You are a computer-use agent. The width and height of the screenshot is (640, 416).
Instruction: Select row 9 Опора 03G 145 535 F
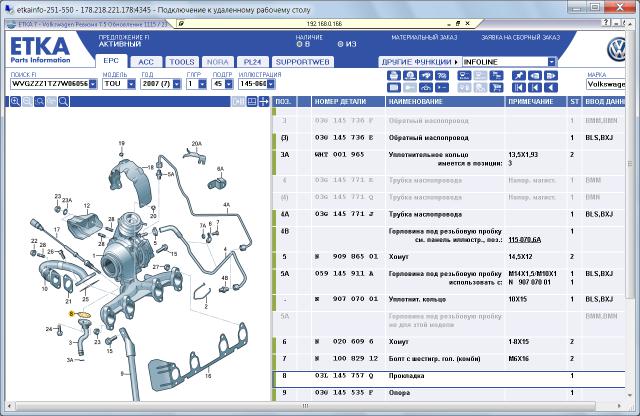[451, 393]
